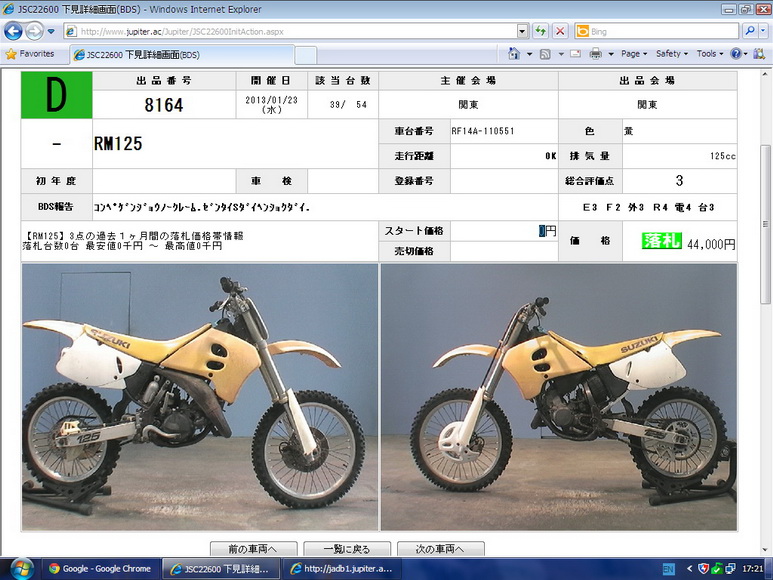Expand the Print options dropdown arrow
The width and height of the screenshot is (773, 580).
pos(611,54)
